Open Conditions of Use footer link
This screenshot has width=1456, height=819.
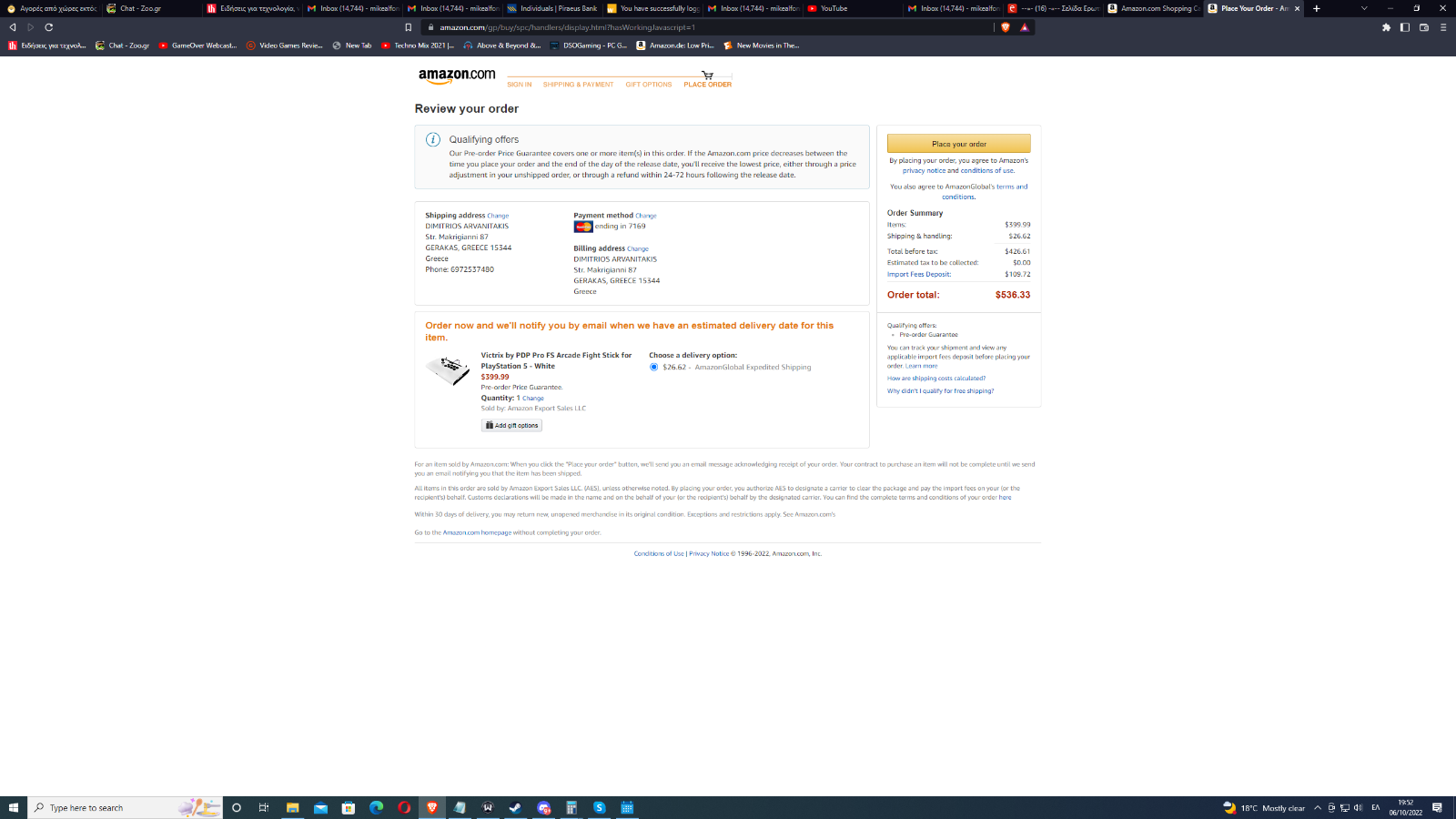point(659,553)
